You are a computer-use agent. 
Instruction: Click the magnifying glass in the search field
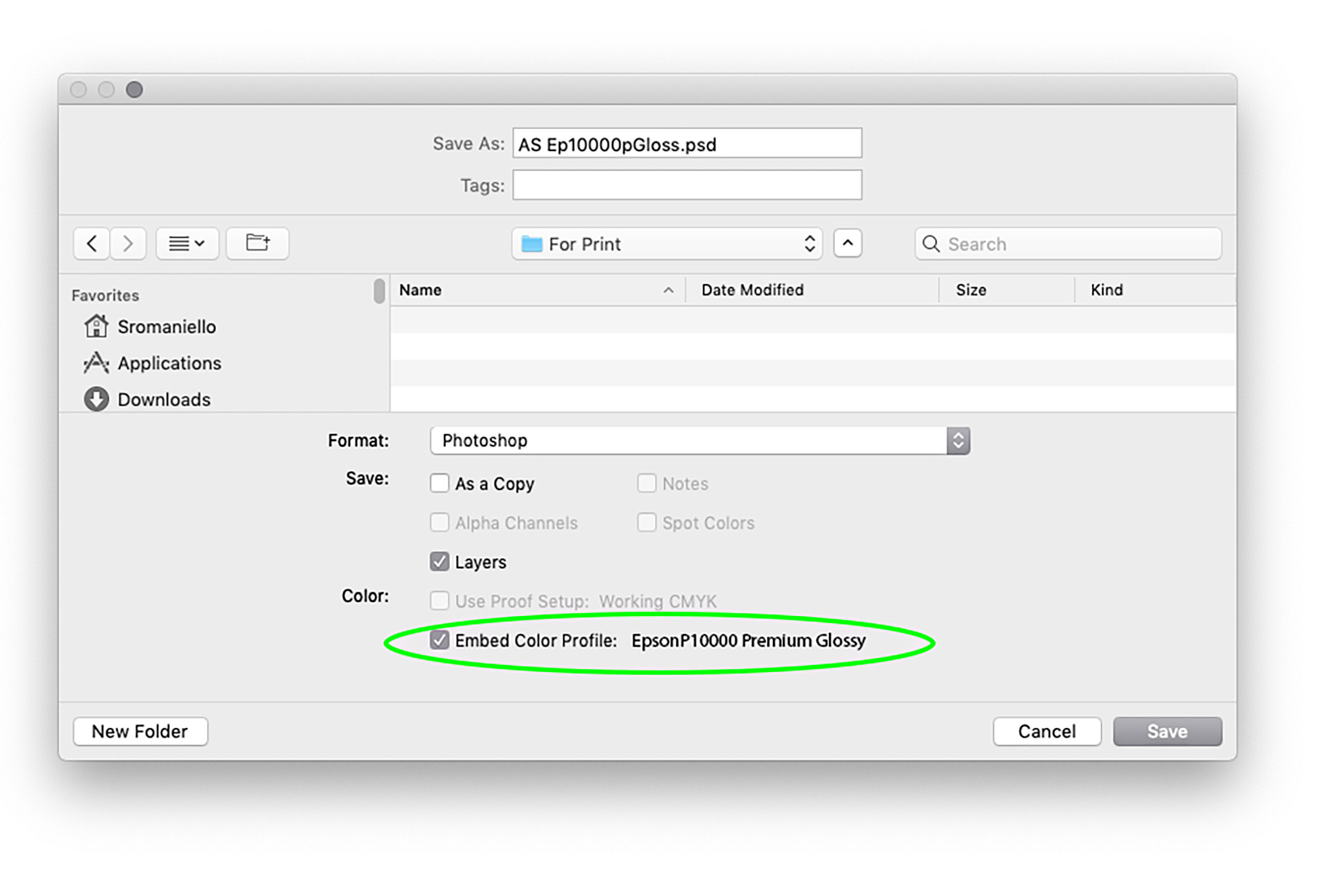[931, 244]
